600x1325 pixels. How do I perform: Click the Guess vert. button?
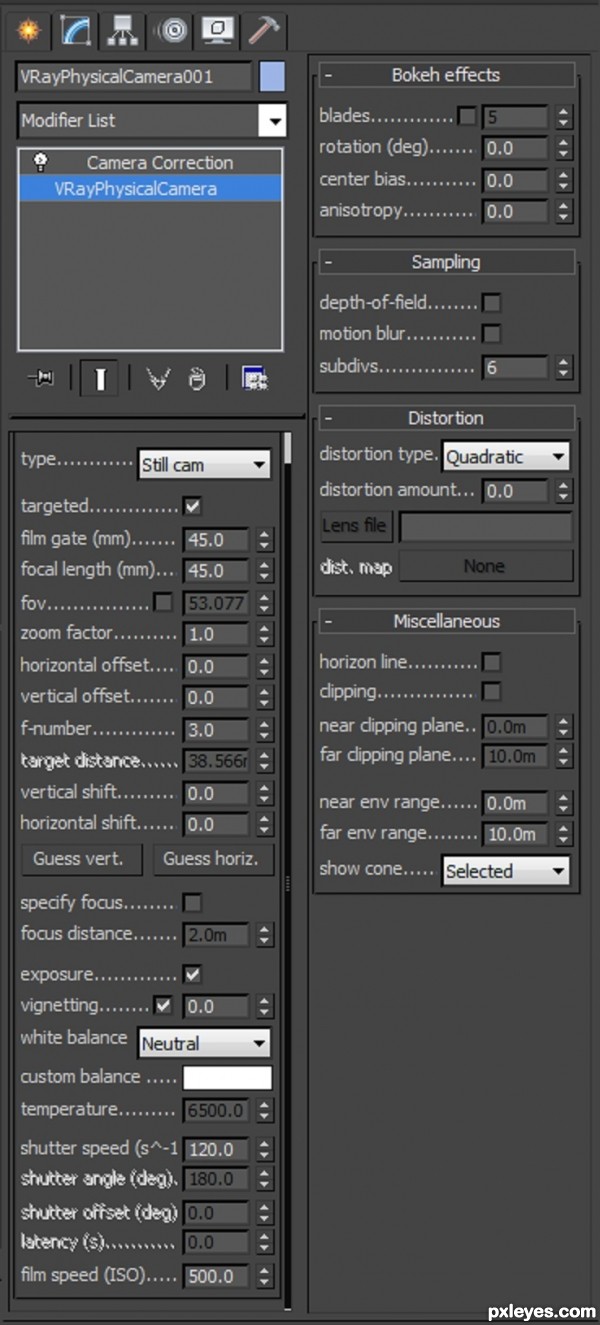(x=81, y=858)
